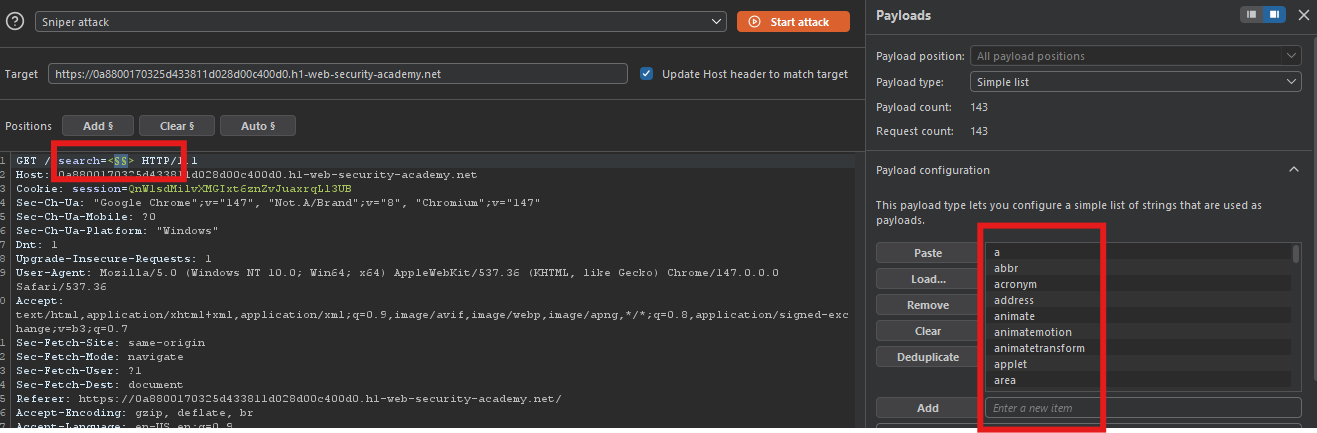Select payload 'area' in the list
1317x433 pixels.
[x=1138, y=380]
